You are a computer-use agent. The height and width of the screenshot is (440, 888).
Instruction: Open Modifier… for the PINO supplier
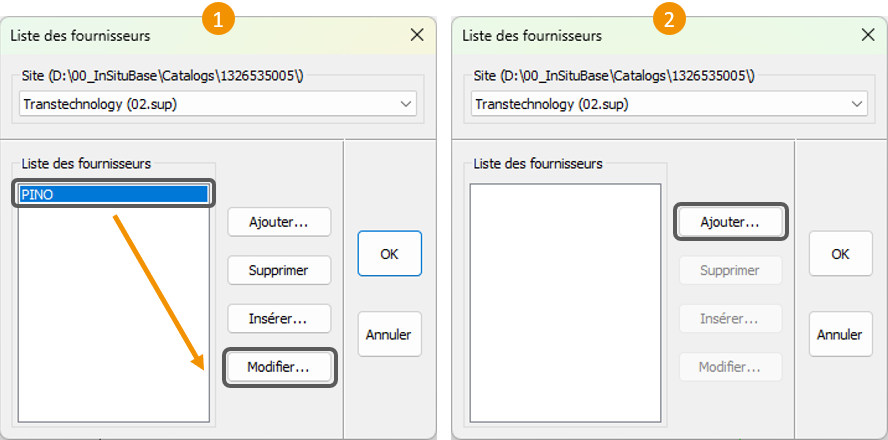tap(279, 367)
